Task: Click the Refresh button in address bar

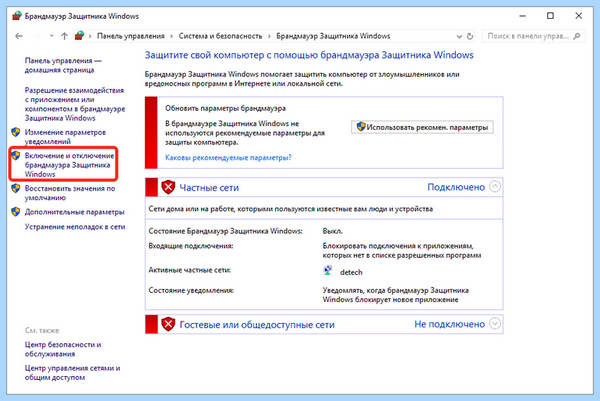Action: [x=470, y=36]
